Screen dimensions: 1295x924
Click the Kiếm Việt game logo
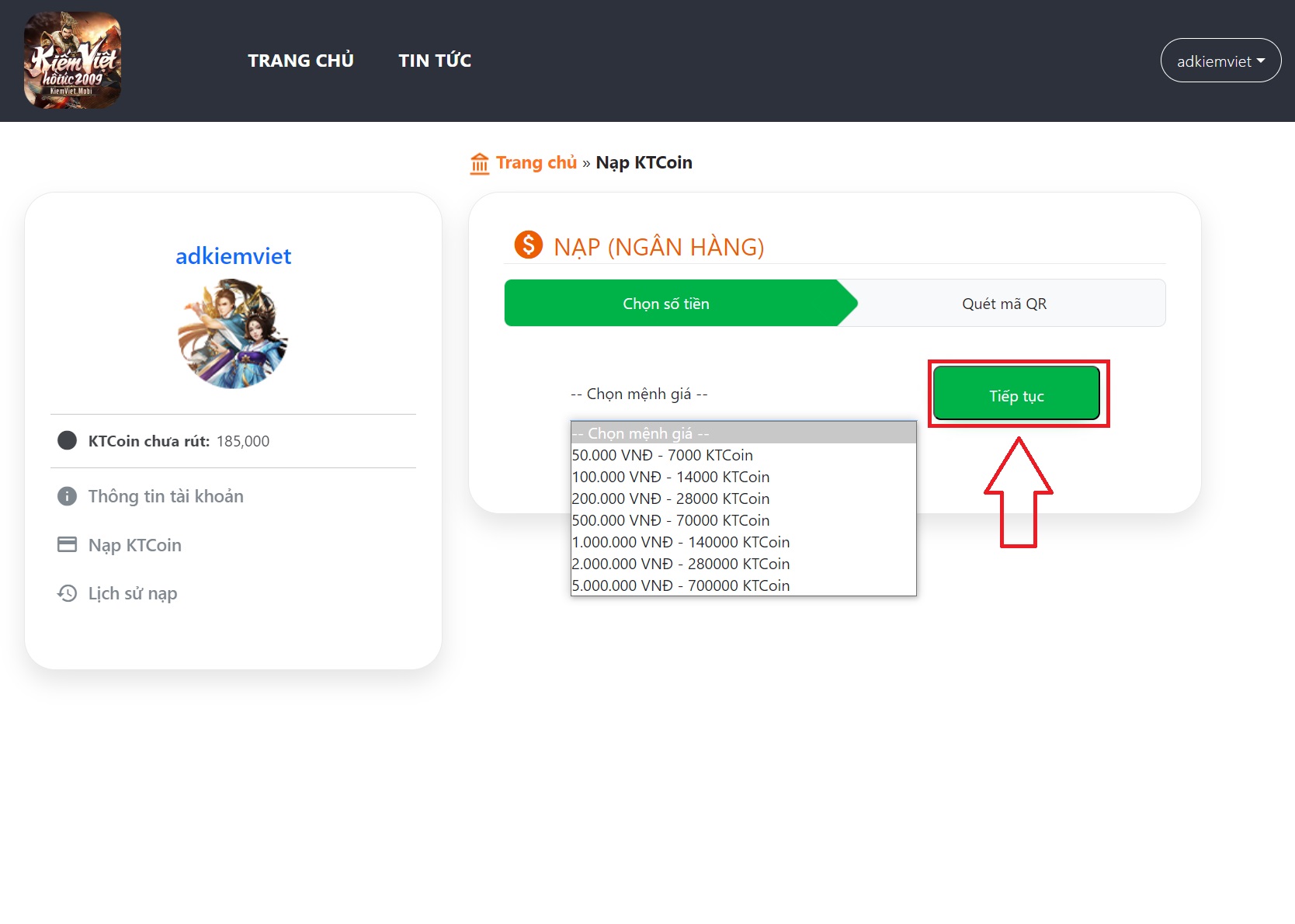(x=72, y=61)
